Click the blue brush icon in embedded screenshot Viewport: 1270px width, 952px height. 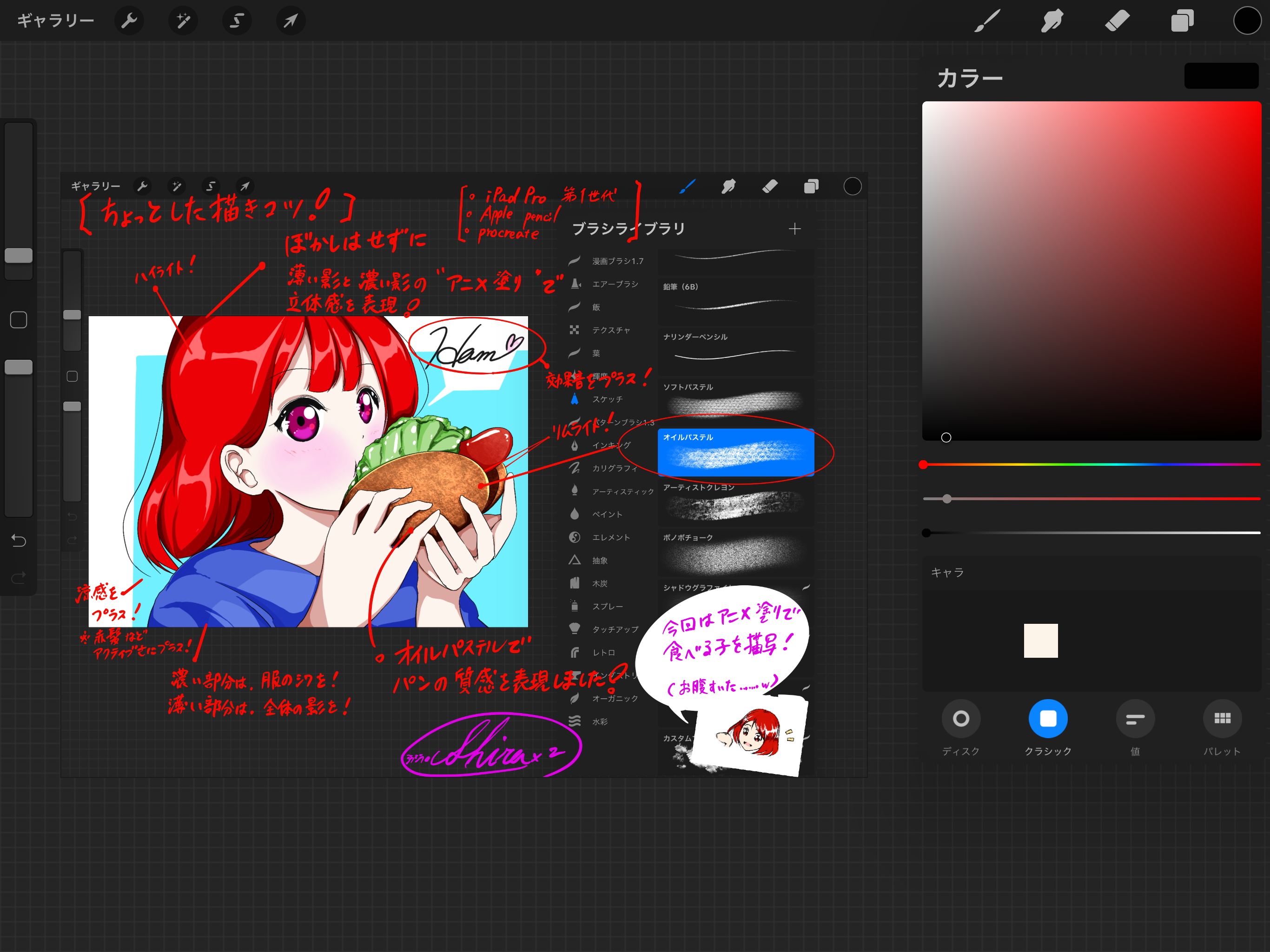687,186
